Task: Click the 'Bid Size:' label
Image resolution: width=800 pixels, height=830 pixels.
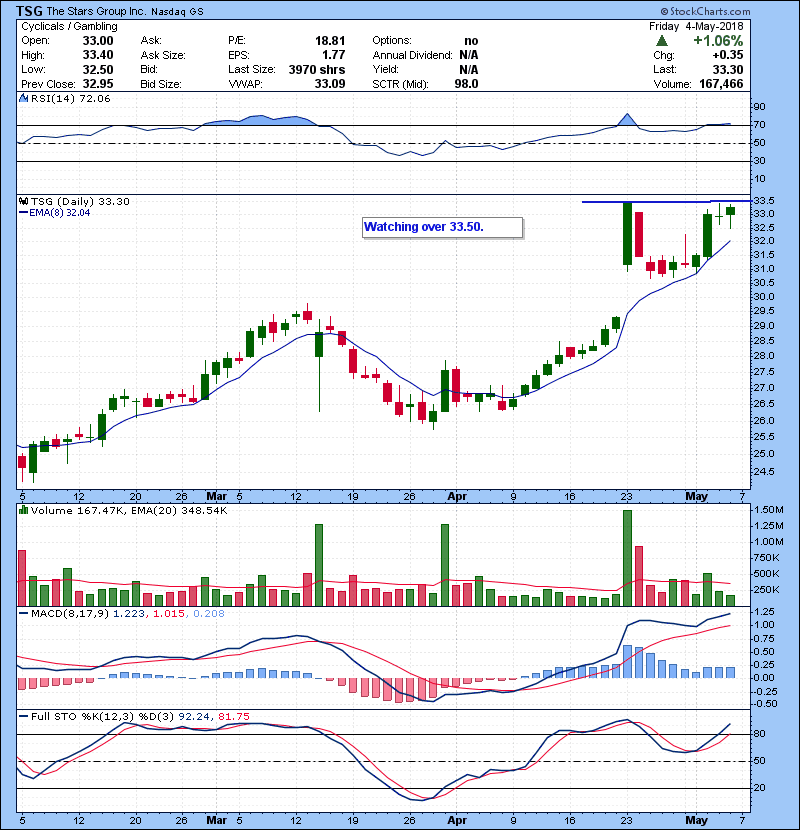Action: (x=161, y=84)
